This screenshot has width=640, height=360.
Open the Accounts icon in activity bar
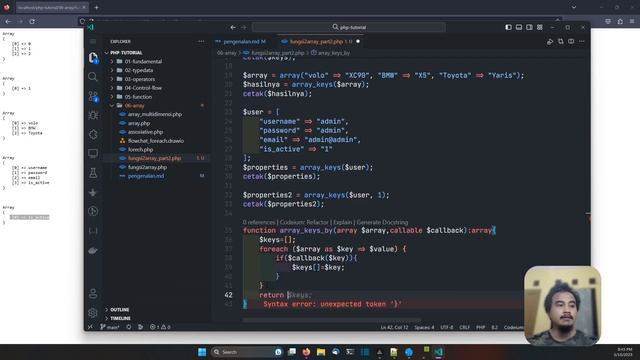(x=93, y=293)
